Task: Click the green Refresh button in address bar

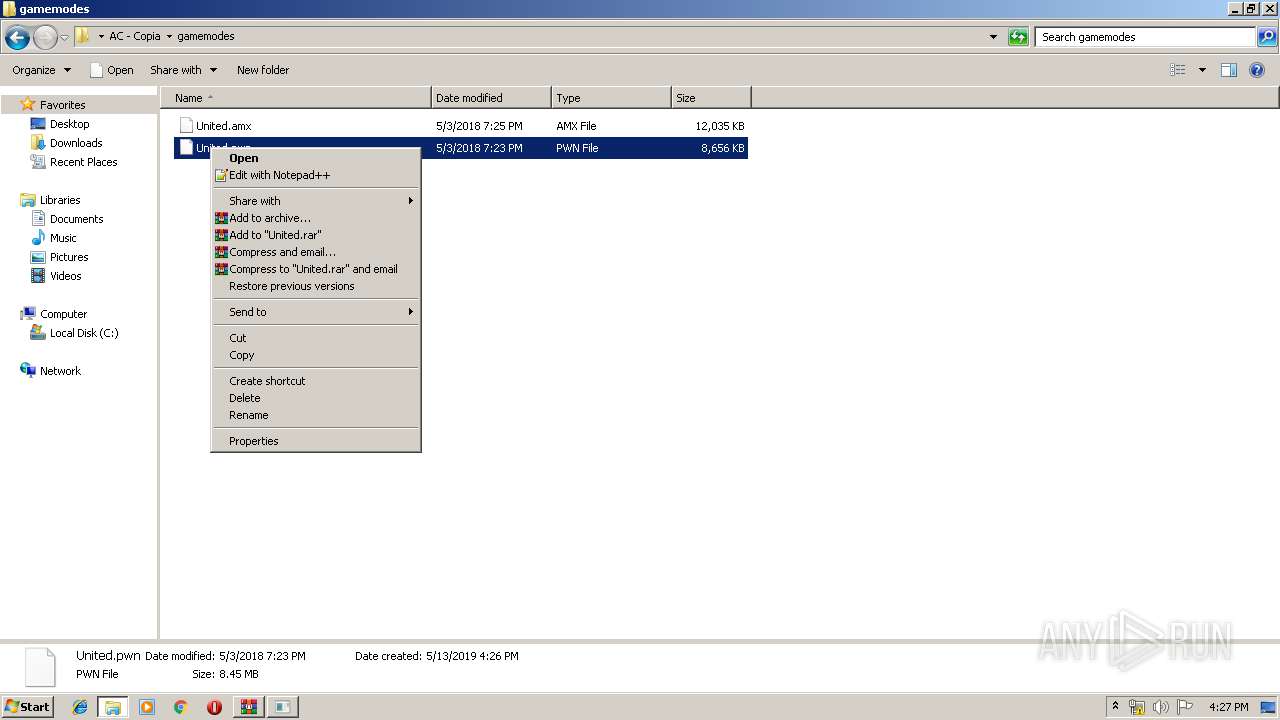Action: tap(1018, 37)
